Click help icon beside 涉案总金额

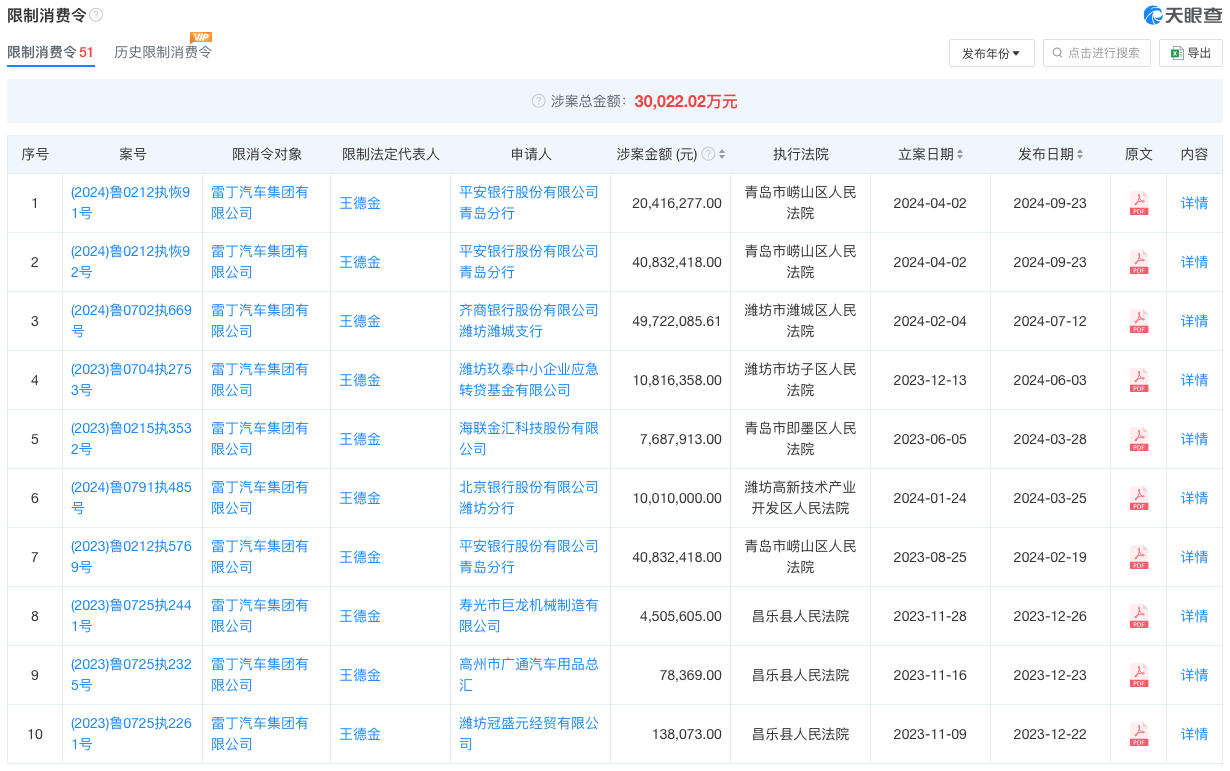pyautogui.click(x=538, y=101)
